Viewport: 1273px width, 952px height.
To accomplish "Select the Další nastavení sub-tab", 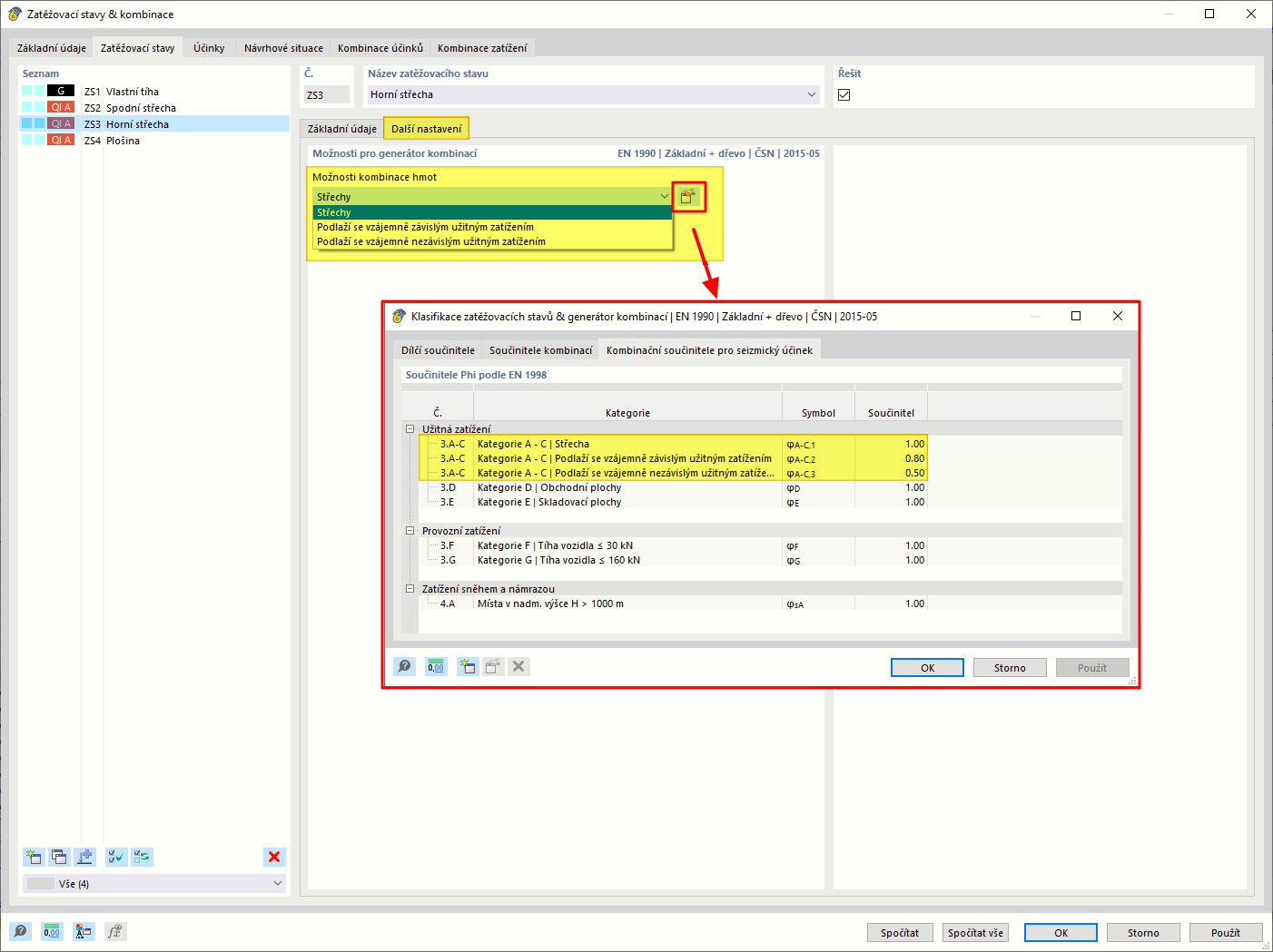I will coord(427,129).
